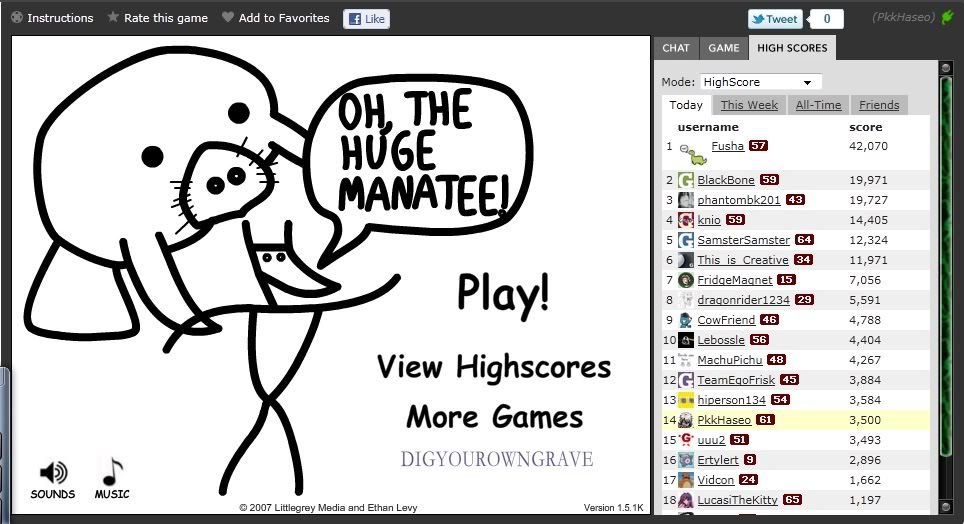Screen dimensions: 964x524
Task: Open phantombk201 profile link
Action: tap(738, 200)
